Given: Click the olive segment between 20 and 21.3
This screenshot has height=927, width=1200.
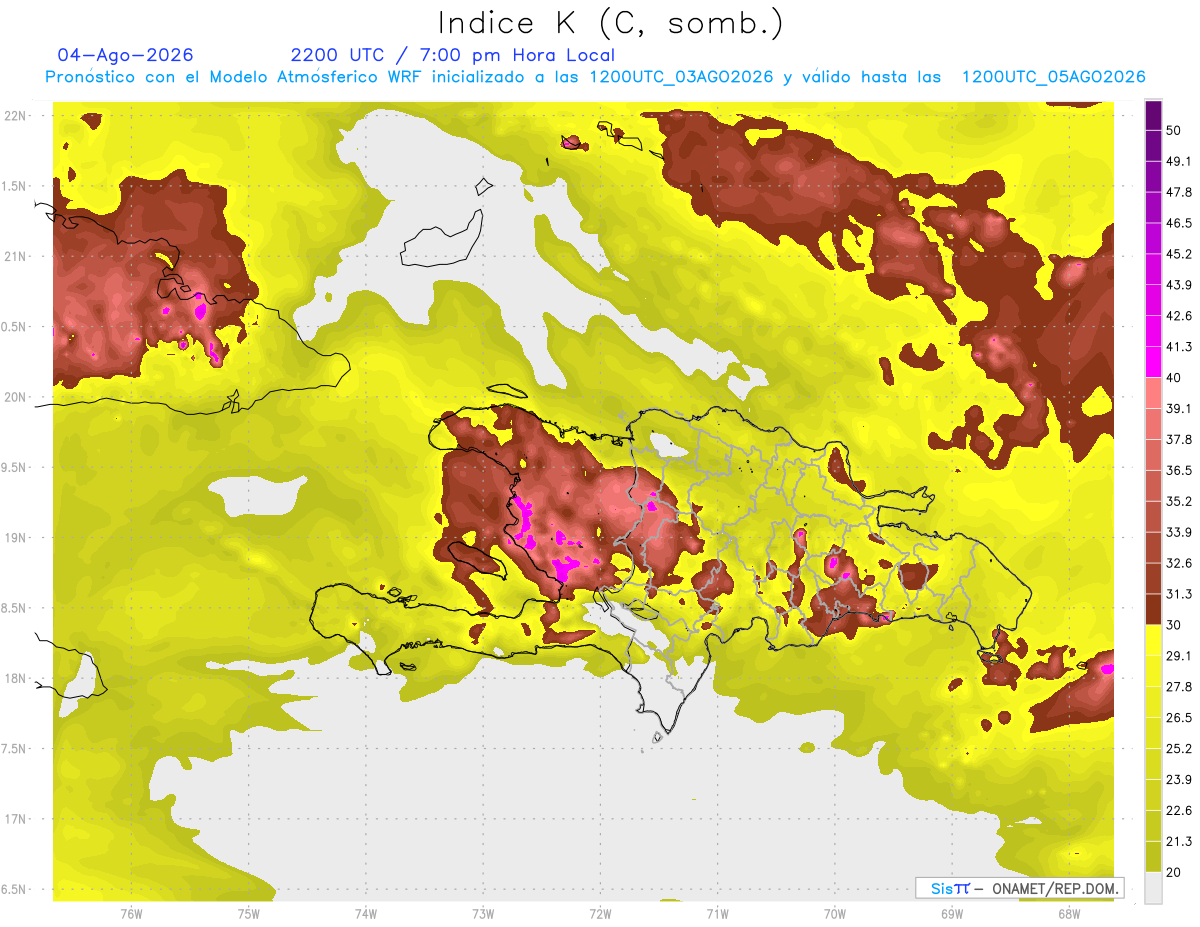Looking at the screenshot, I should [1153, 857].
